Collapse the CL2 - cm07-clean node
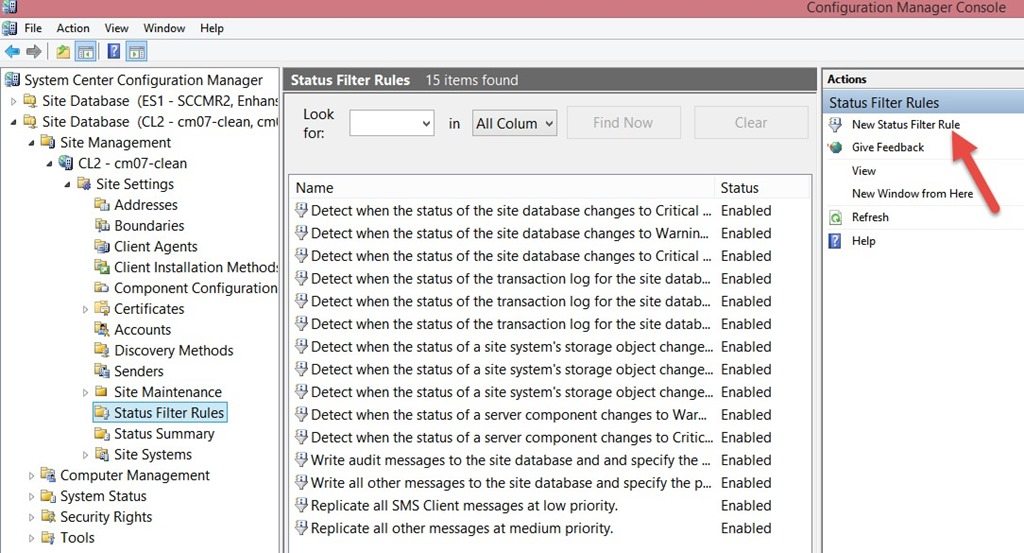 tap(50, 164)
